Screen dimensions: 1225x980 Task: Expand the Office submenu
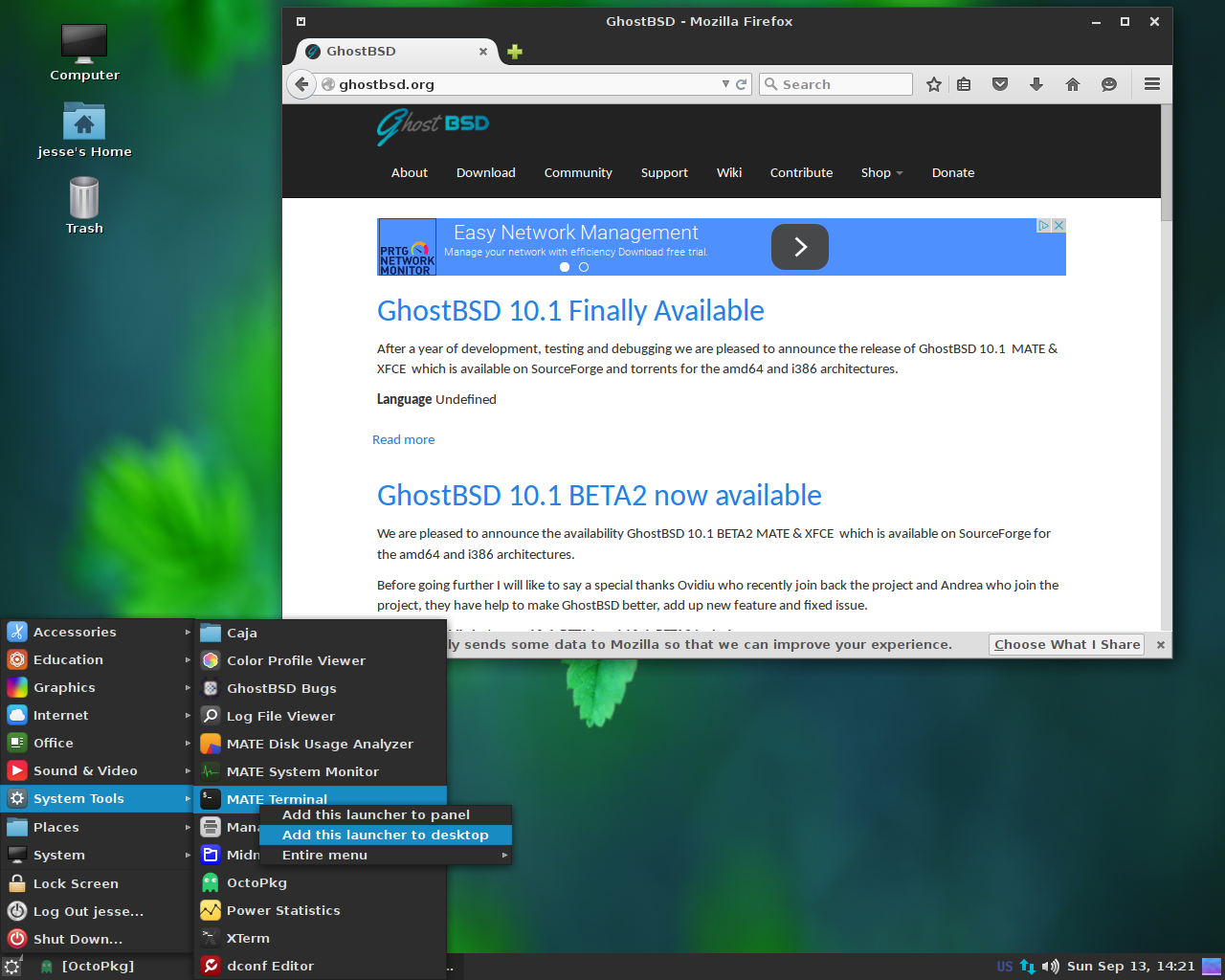98,743
